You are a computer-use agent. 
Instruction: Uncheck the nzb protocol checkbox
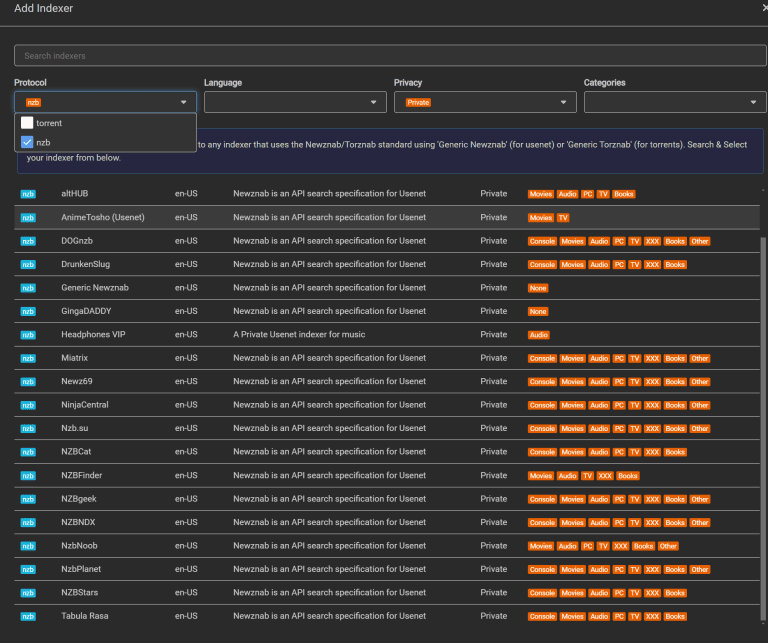pos(27,142)
